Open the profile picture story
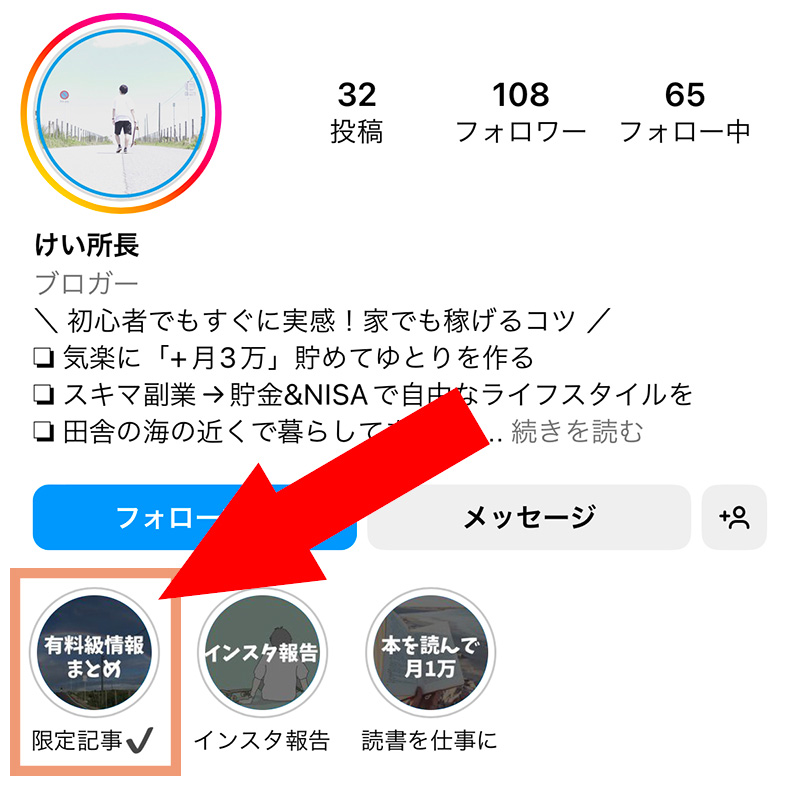Screen dimensions: 800x790 click(x=121, y=113)
